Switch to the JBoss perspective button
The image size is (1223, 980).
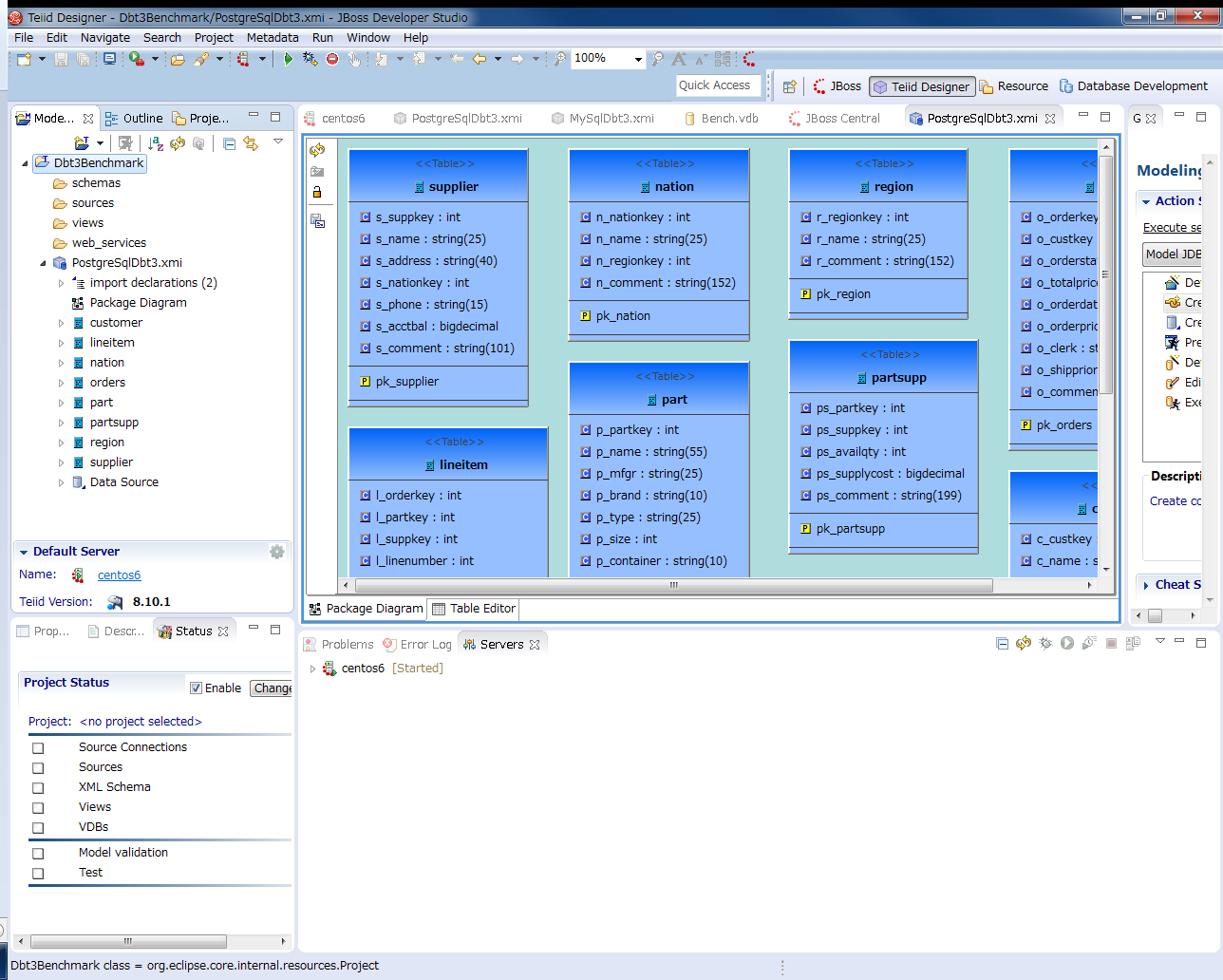(x=837, y=86)
